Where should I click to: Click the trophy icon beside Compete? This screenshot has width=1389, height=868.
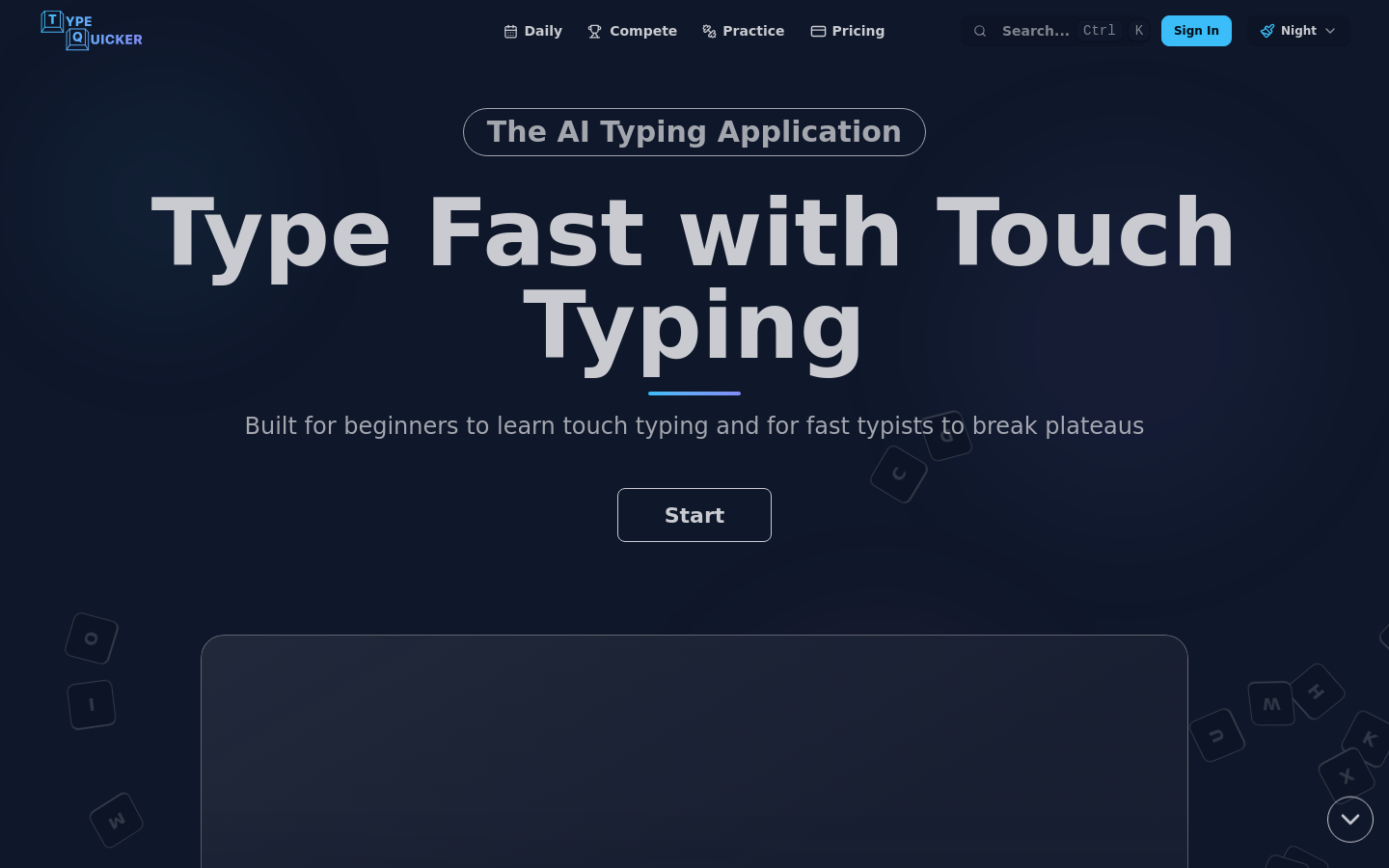594,32
